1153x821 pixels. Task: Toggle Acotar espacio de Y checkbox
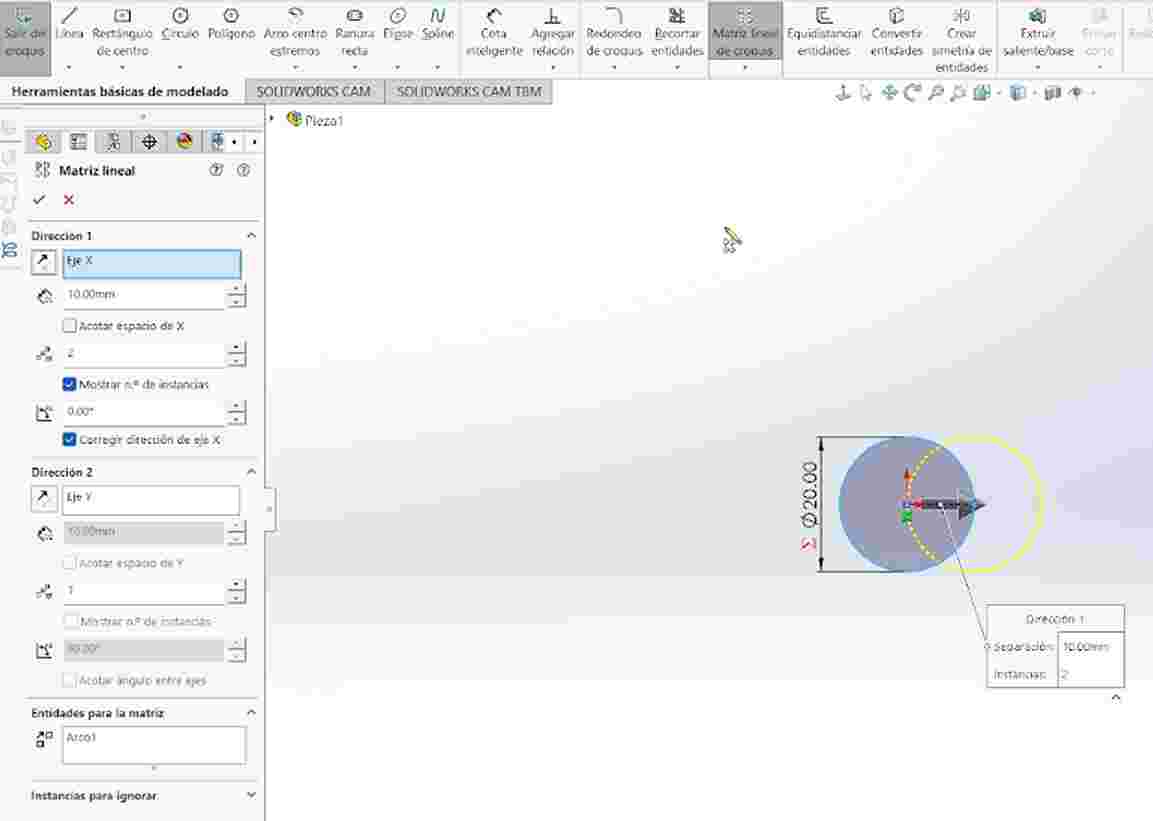[x=69, y=563]
